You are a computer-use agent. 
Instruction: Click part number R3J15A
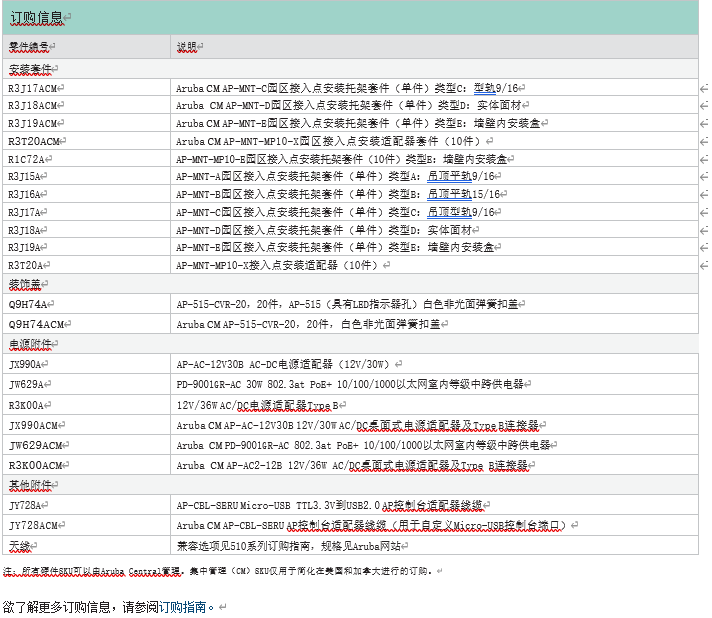tap(25, 176)
